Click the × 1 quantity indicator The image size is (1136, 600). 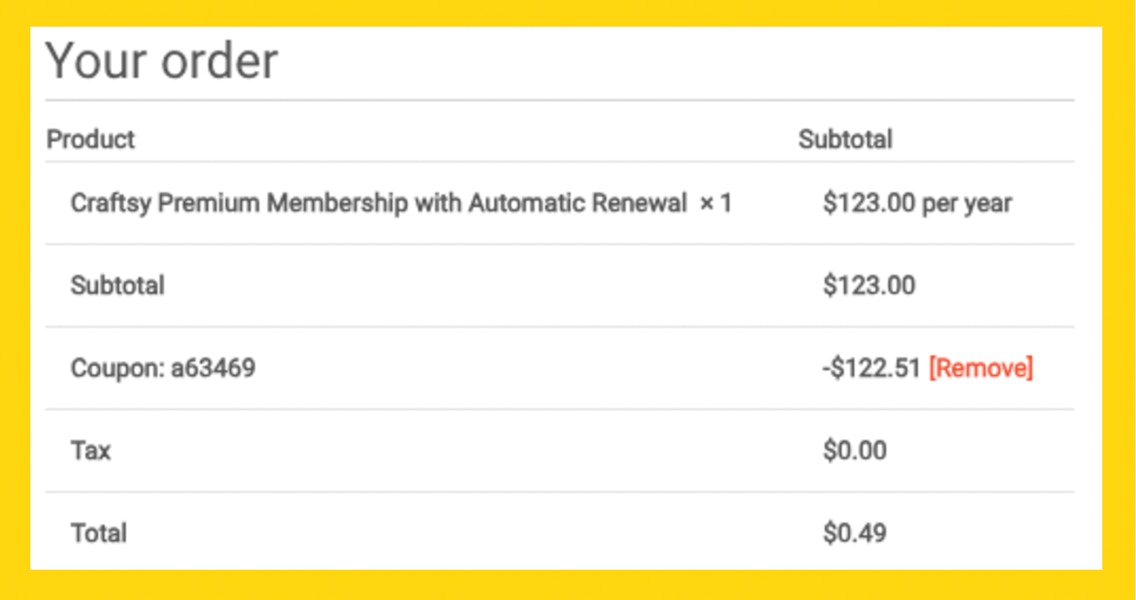(715, 204)
